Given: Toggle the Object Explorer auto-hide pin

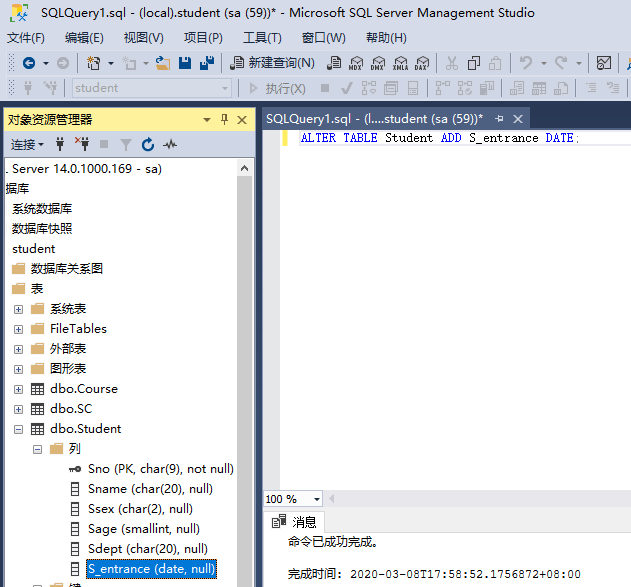Looking at the screenshot, I should (225, 119).
